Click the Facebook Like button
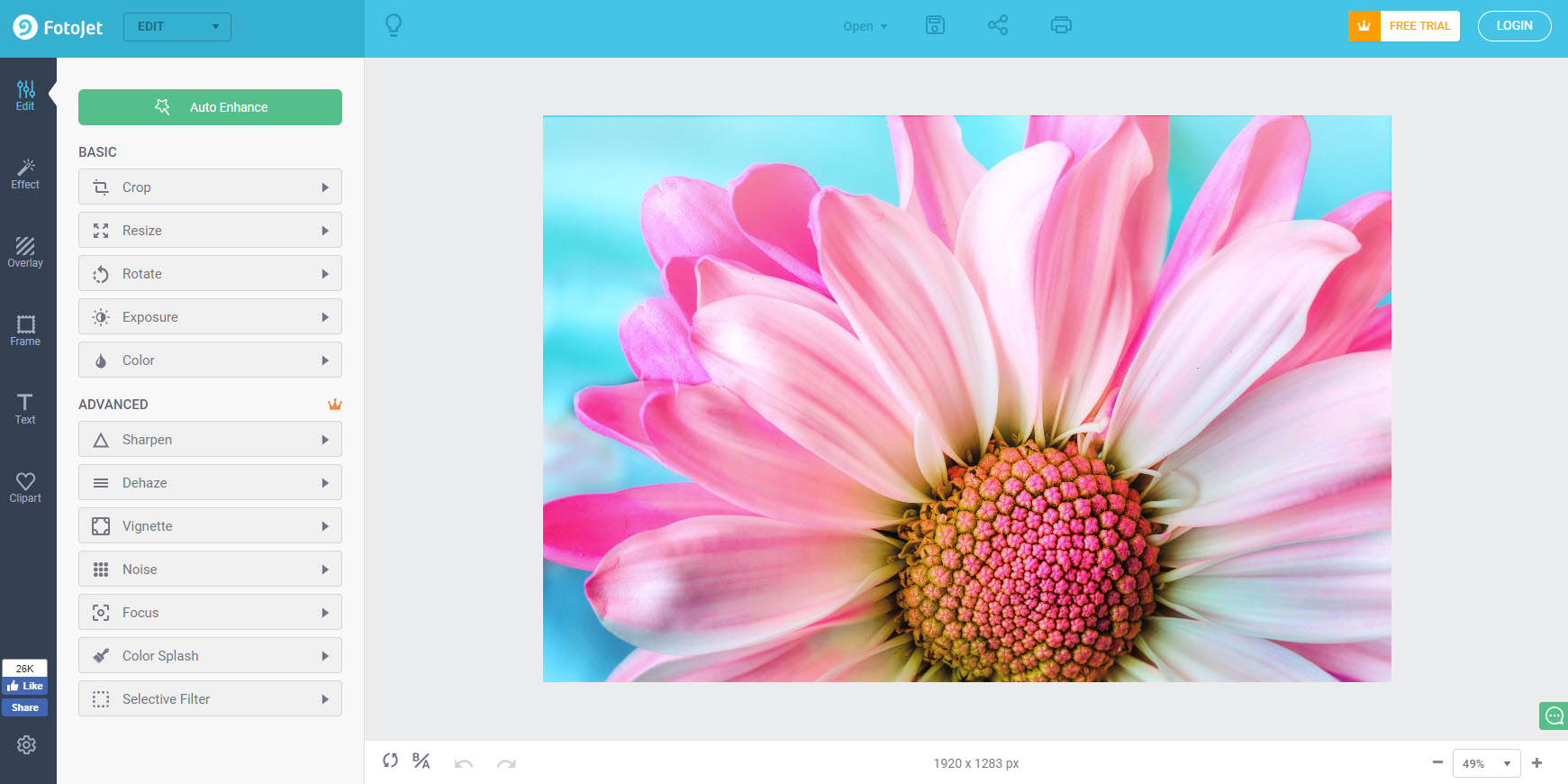1568x784 pixels. pos(25,686)
